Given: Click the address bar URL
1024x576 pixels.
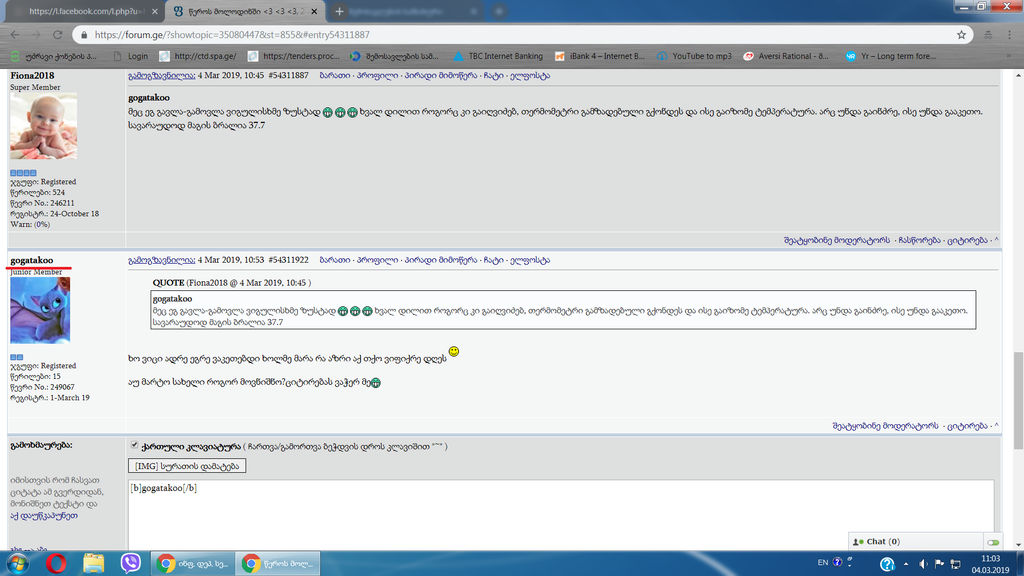Looking at the screenshot, I should tap(232, 35).
